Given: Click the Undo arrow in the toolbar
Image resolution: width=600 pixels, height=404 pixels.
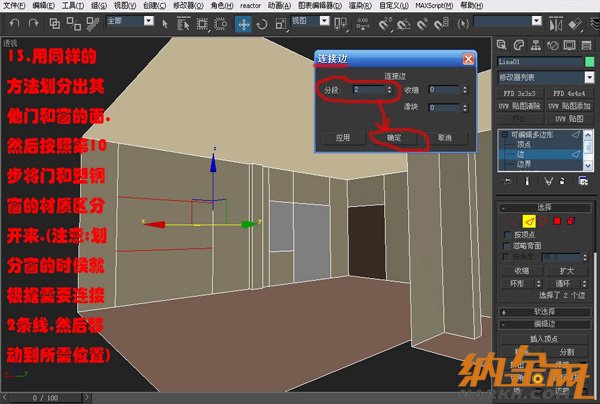Looking at the screenshot, I should [15, 23].
